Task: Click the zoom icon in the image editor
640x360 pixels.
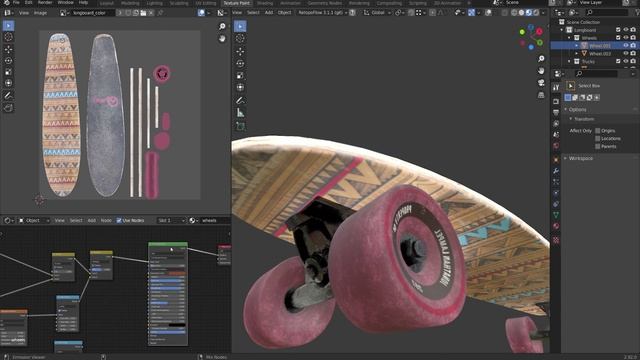Action: coord(222,27)
